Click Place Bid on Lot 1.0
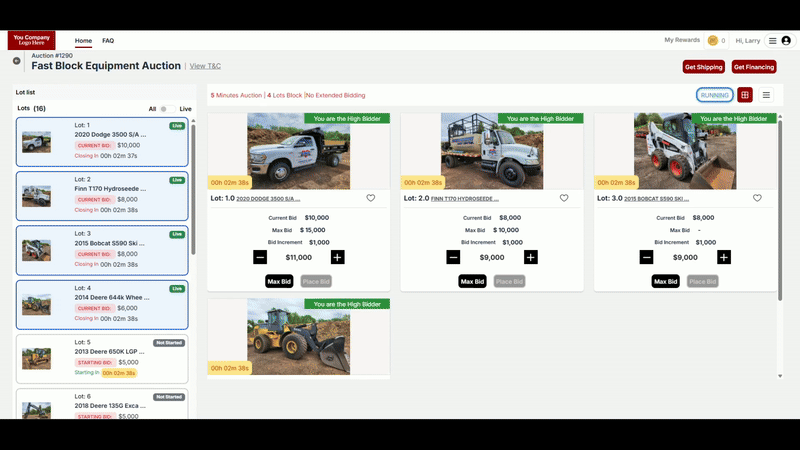800x450 pixels. point(316,281)
